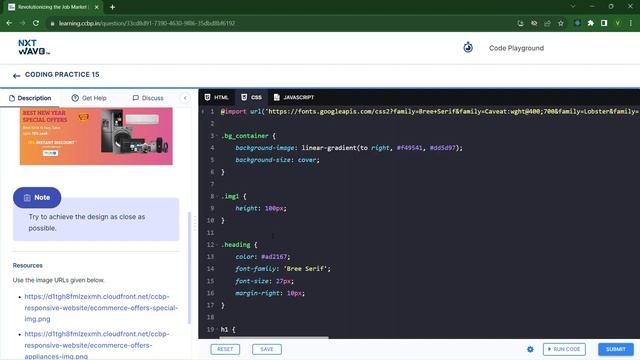Open the ecommerce-offers-special-img.png link
Viewport: 640px width, 360px height.
[101, 308]
